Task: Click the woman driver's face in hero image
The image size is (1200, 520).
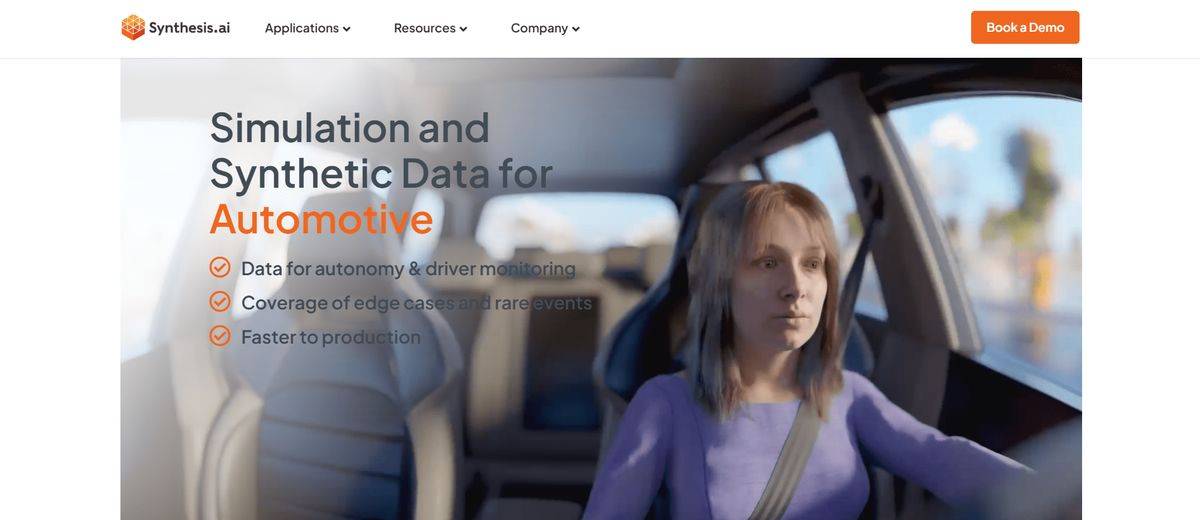Action: [x=780, y=290]
